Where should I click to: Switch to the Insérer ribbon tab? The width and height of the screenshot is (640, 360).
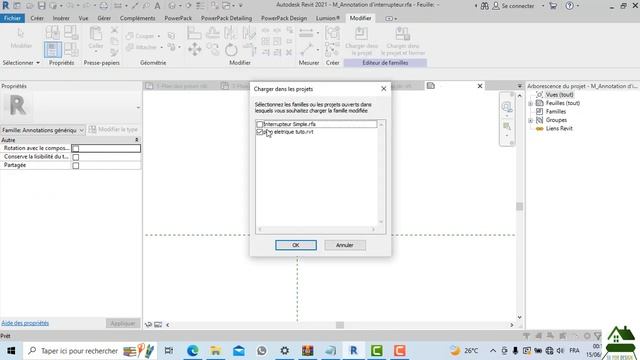pos(61,18)
